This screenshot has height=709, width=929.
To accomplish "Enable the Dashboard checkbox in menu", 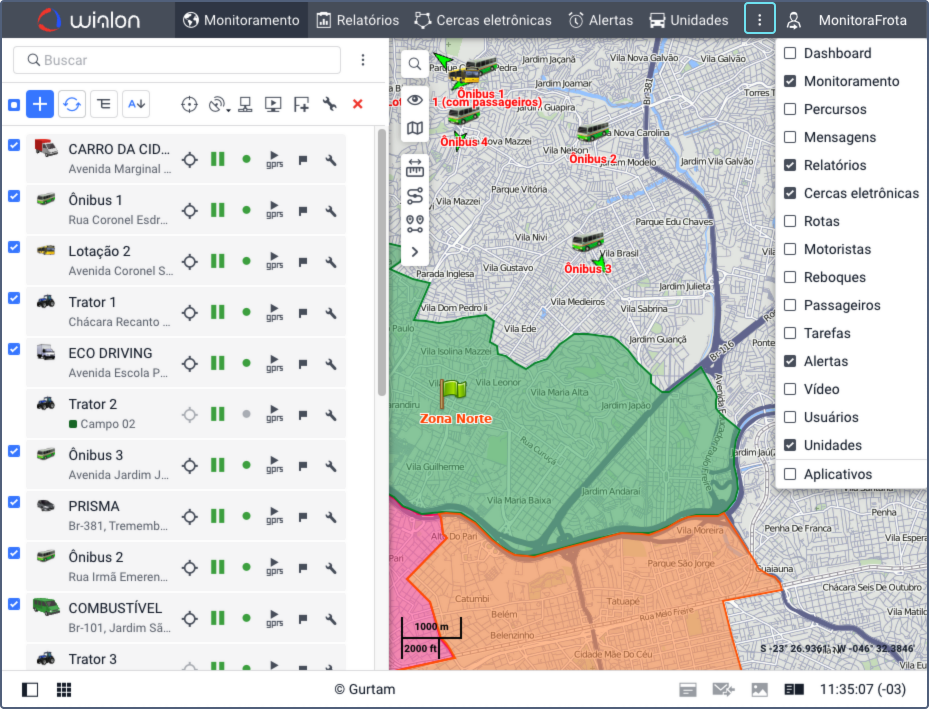I will coord(790,53).
